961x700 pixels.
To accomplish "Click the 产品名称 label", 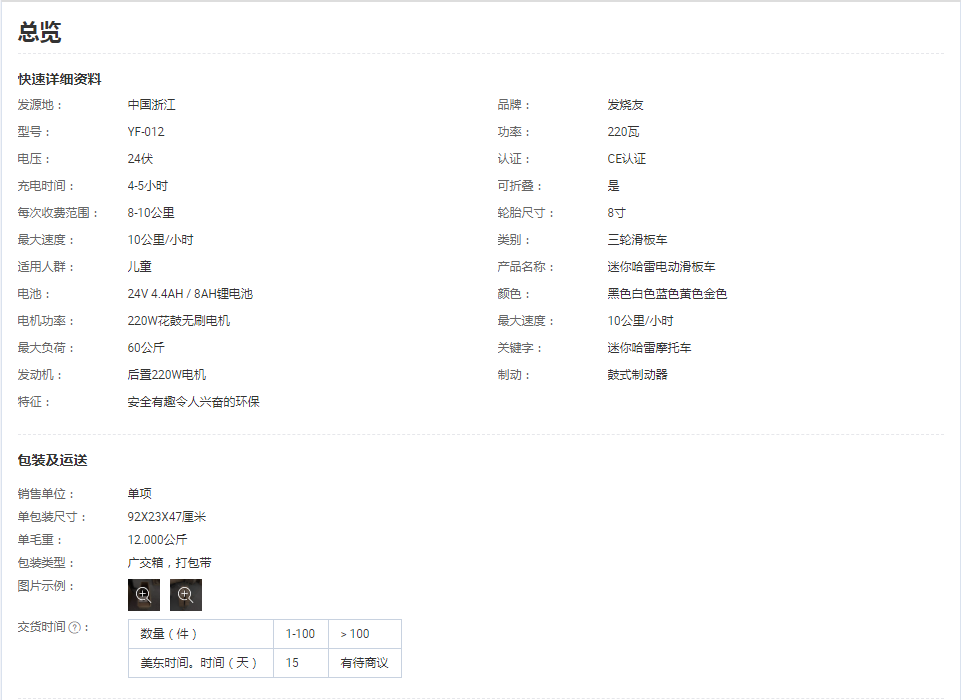I will (x=526, y=267).
